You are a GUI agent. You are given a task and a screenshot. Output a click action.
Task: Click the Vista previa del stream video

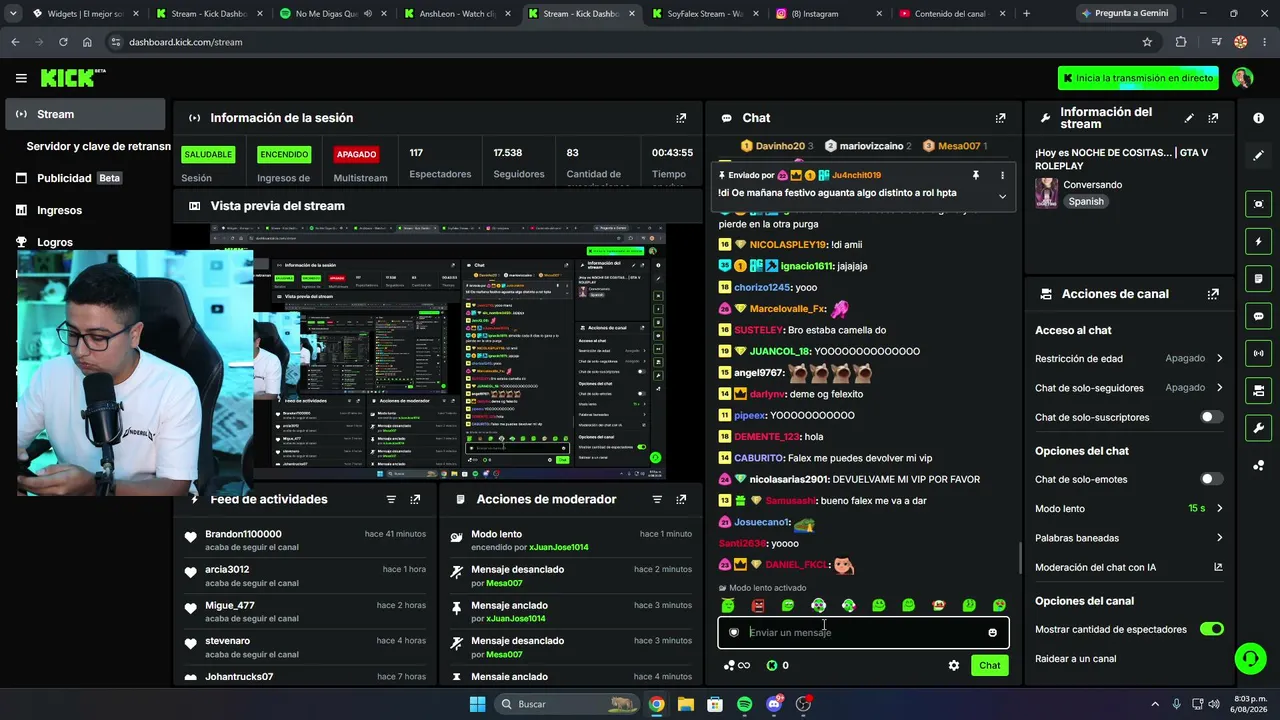point(438,351)
